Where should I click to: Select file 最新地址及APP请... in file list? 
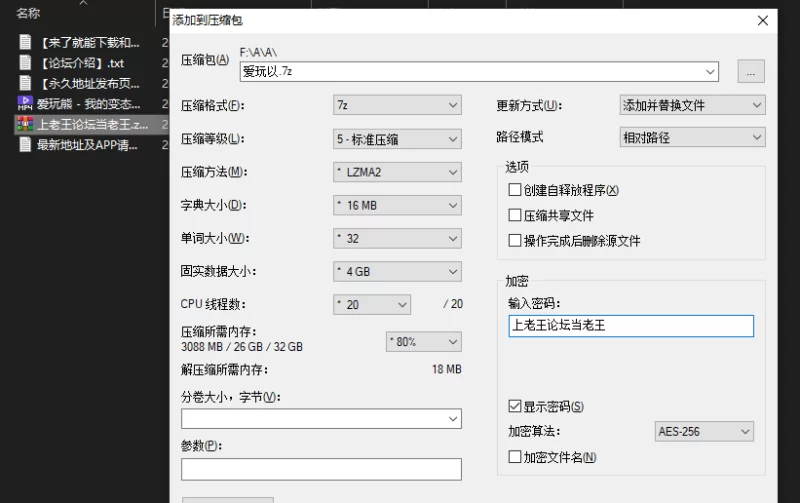[89, 144]
